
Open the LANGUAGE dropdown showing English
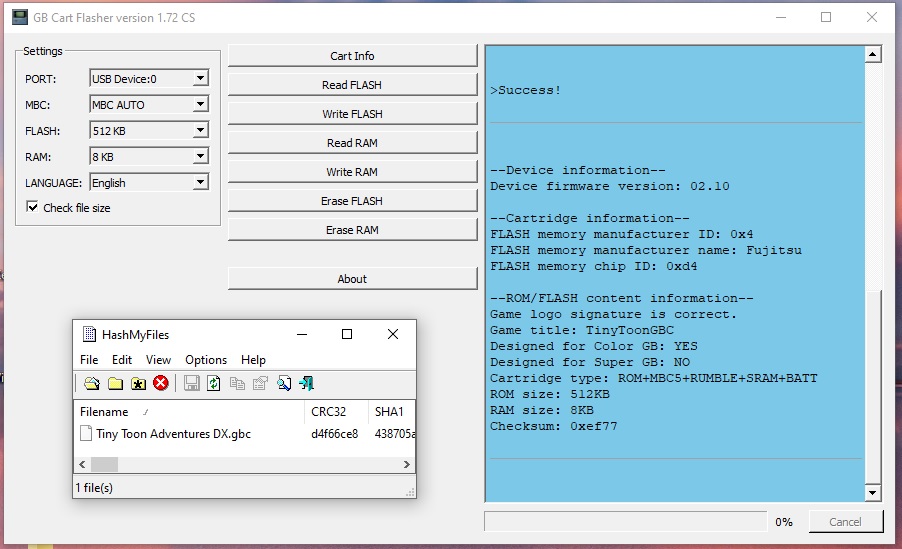(149, 182)
